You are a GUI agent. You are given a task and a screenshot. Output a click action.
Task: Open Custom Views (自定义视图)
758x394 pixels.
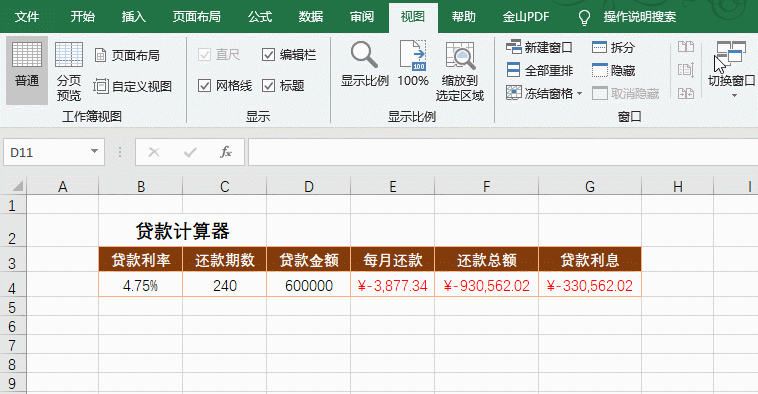pos(132,86)
